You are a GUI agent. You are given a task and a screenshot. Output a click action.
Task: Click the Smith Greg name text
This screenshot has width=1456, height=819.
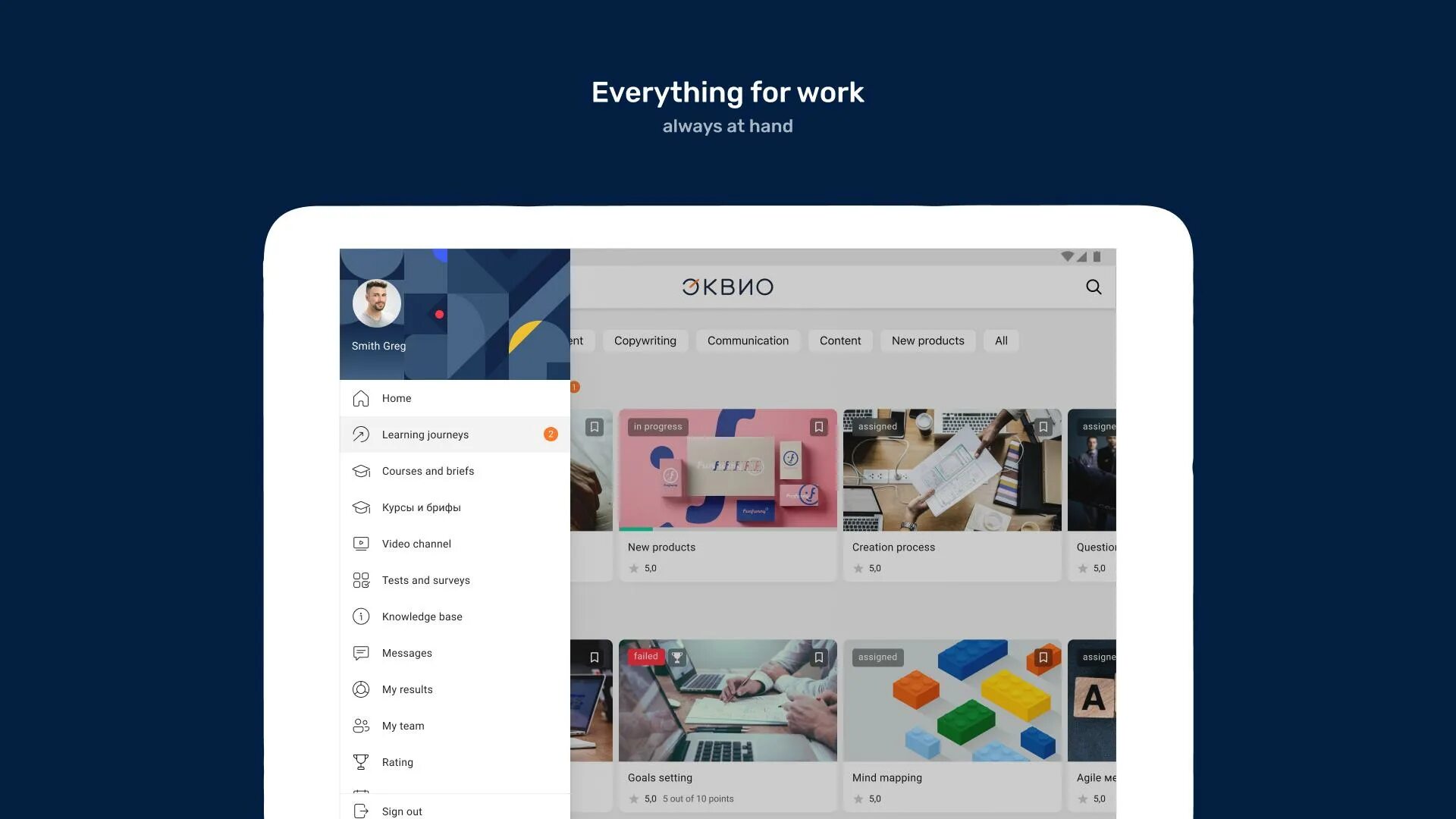[x=378, y=346]
